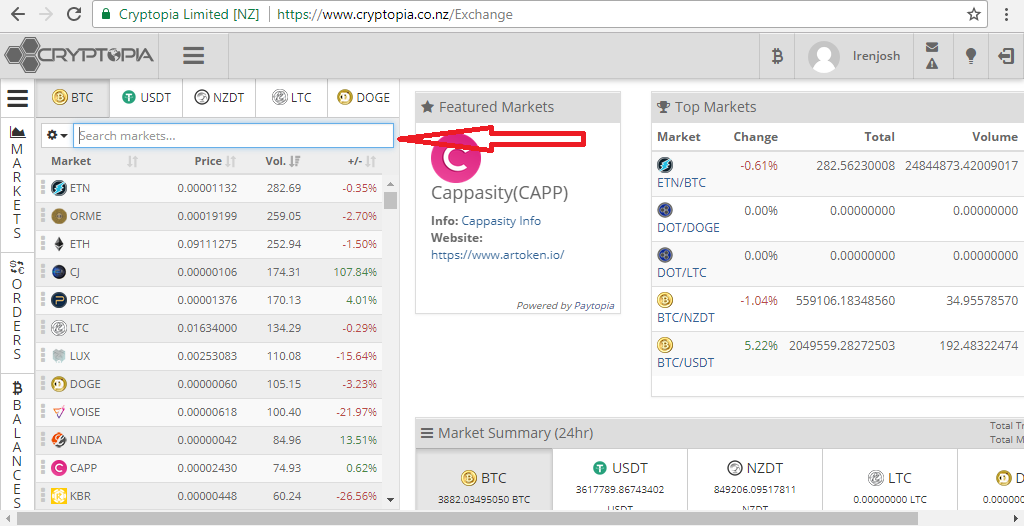The height and width of the screenshot is (526, 1024).
Task: Click the horizontal page scrollbar
Action: tap(467, 519)
